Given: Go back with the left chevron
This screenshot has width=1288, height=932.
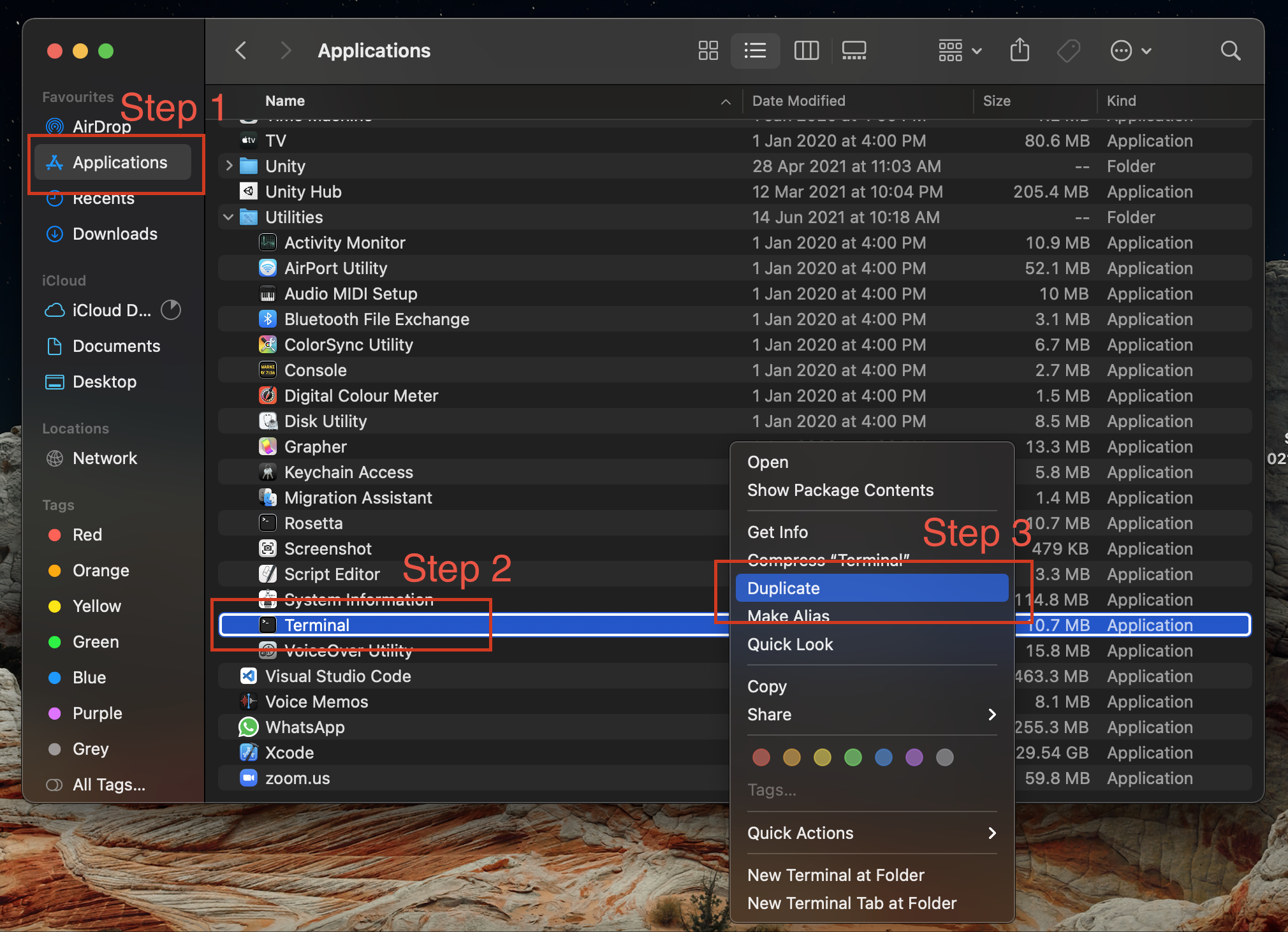Looking at the screenshot, I should click(x=241, y=50).
